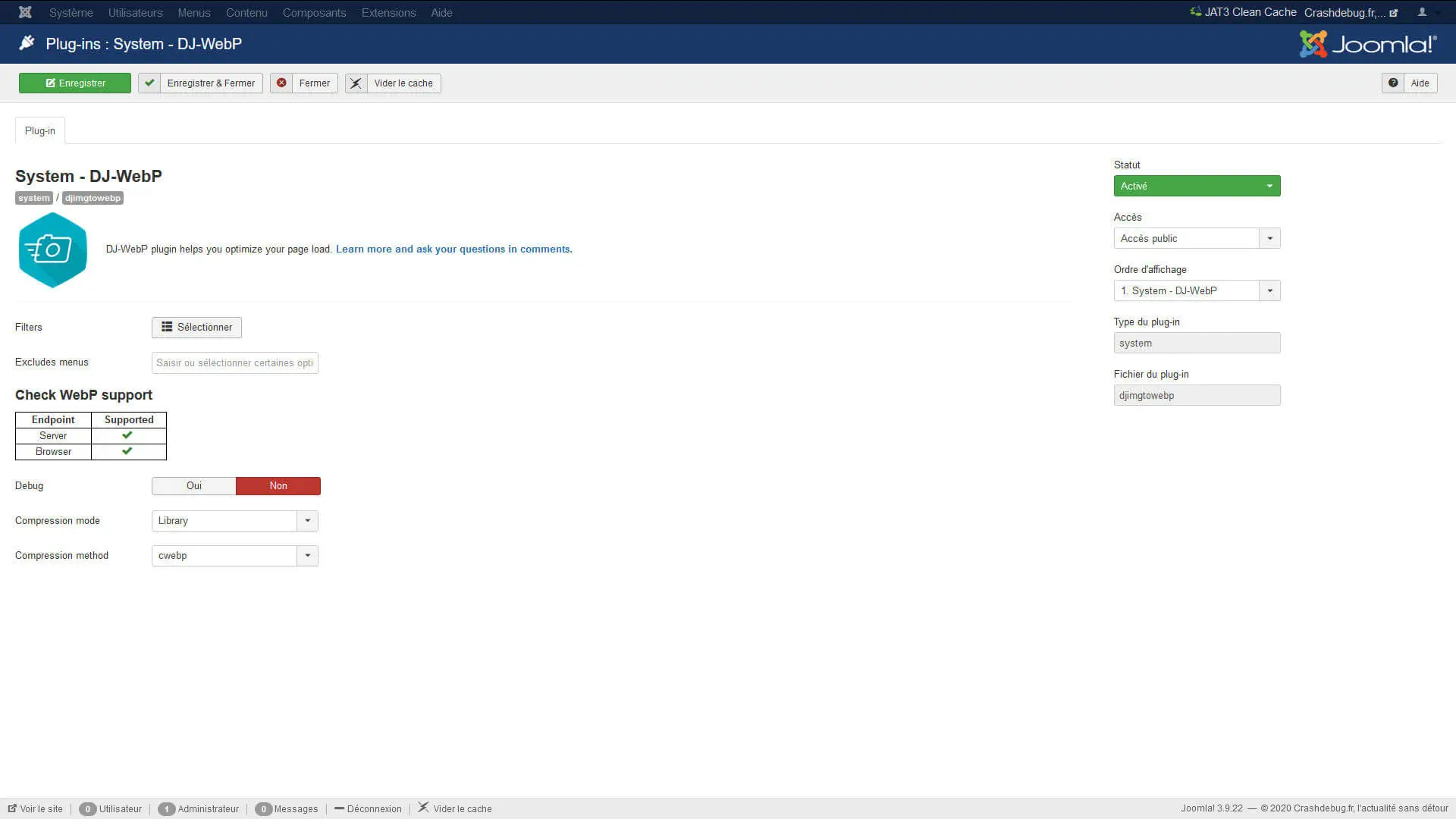Click the red X icon beside Fermer
Viewport: 1456px width, 819px height.
tap(281, 83)
